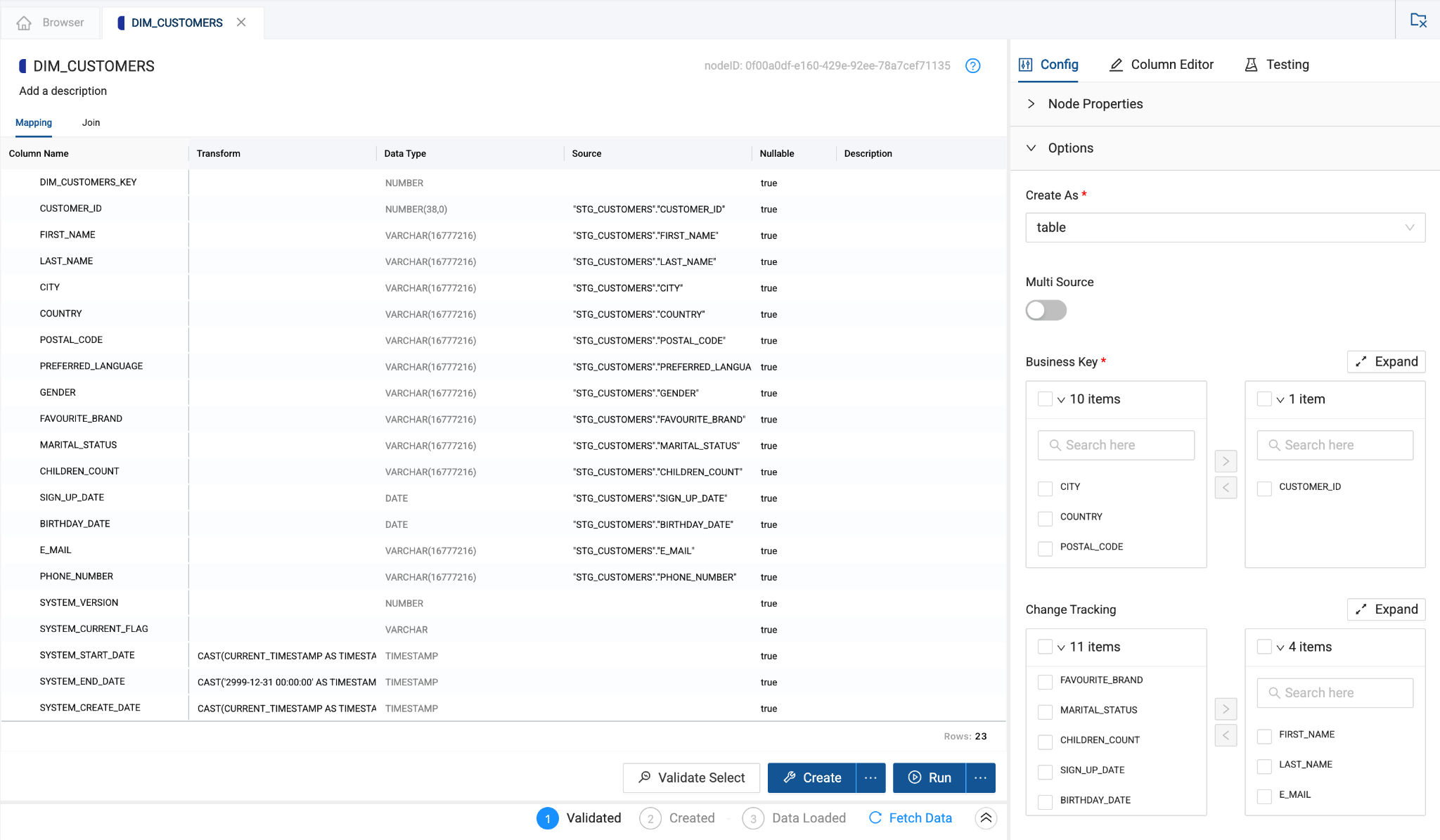Click the Business Key move-right arrow

pos(1226,461)
